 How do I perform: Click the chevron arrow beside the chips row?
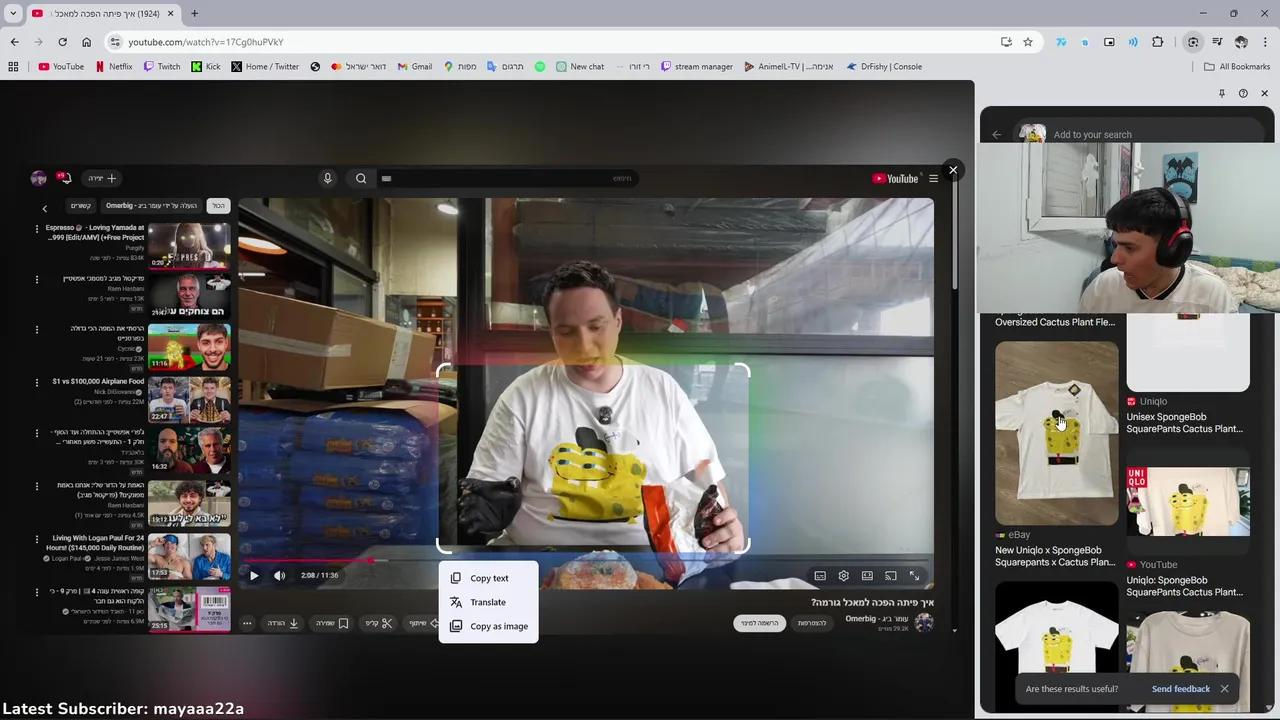(44, 208)
